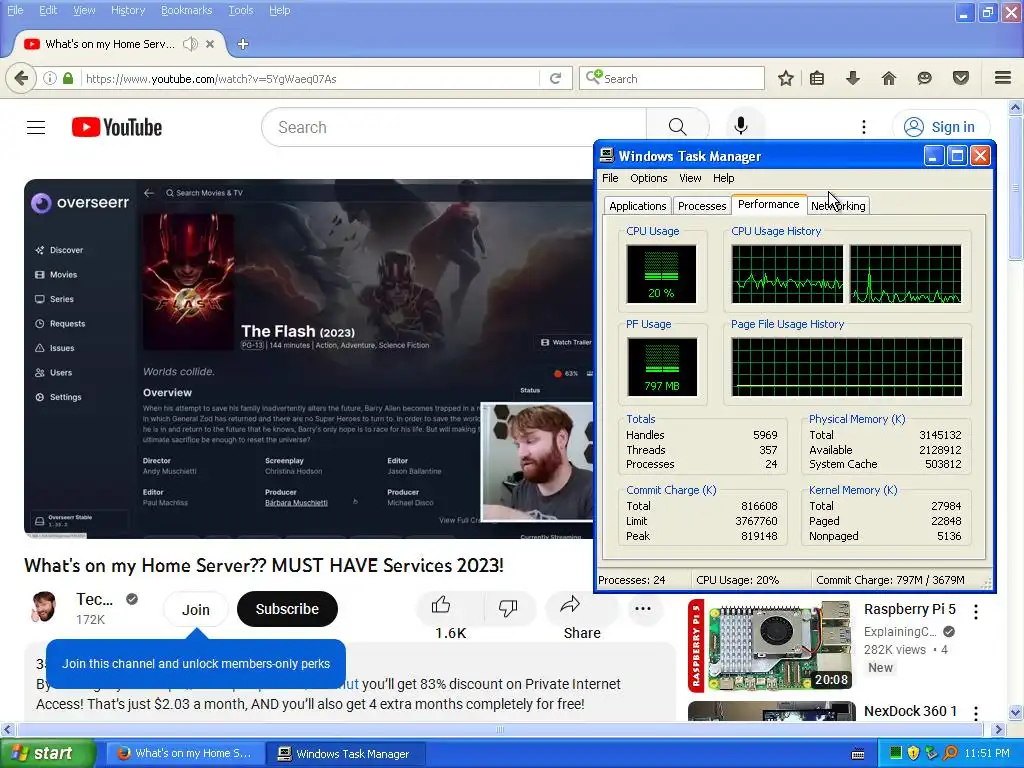Click the Sign in button
This screenshot has height=768, width=1024.
(x=940, y=127)
